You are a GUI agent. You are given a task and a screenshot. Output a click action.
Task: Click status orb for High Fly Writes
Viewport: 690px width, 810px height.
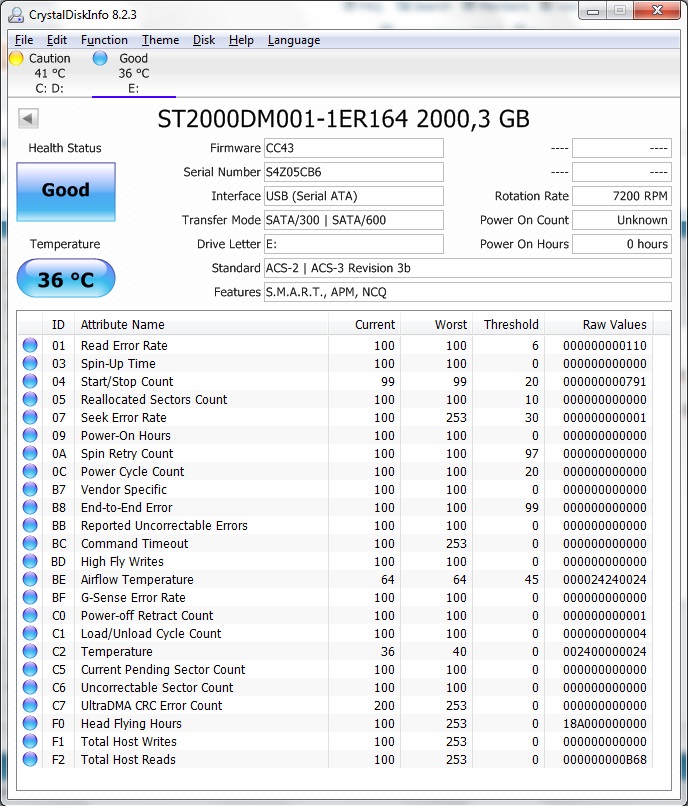click(30, 561)
